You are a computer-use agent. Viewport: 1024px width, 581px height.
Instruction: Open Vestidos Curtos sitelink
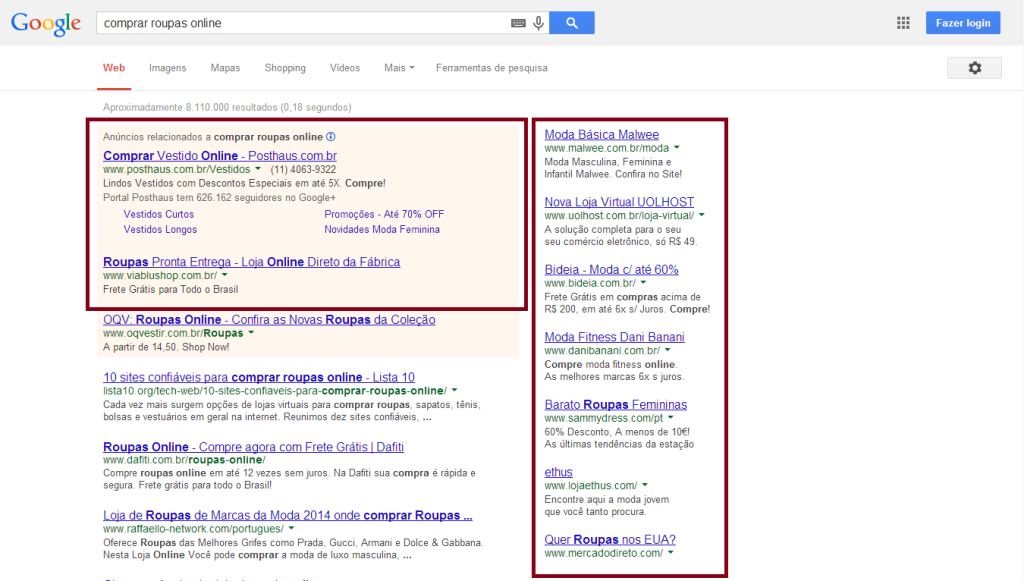(159, 214)
